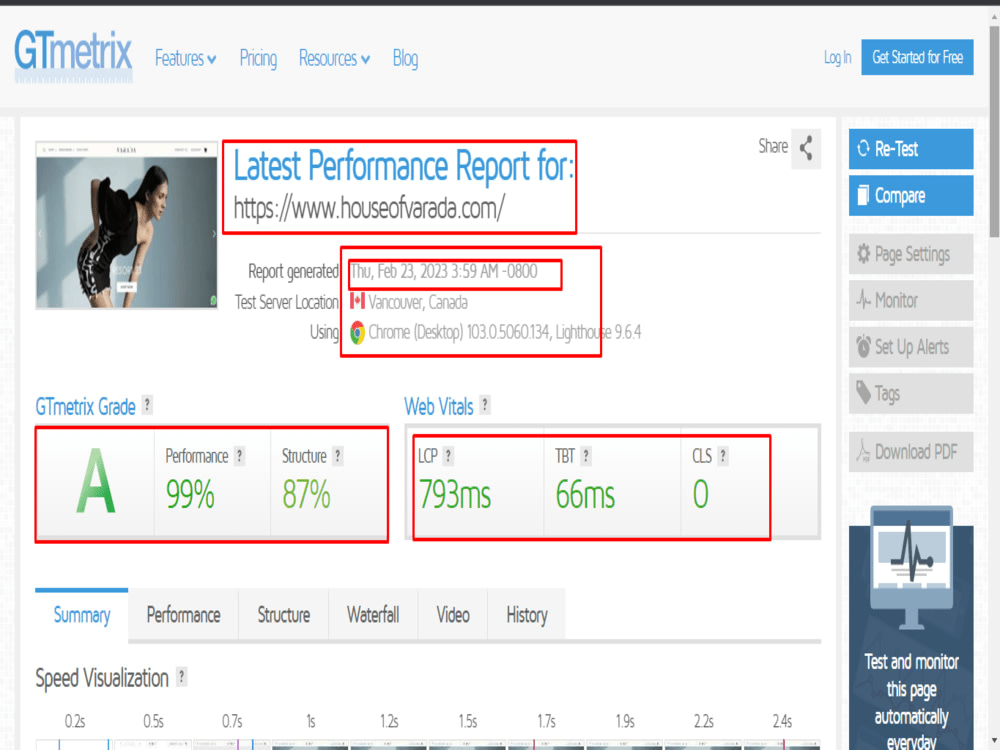Click the 99% Performance score
1000x750 pixels.
[x=190, y=494]
